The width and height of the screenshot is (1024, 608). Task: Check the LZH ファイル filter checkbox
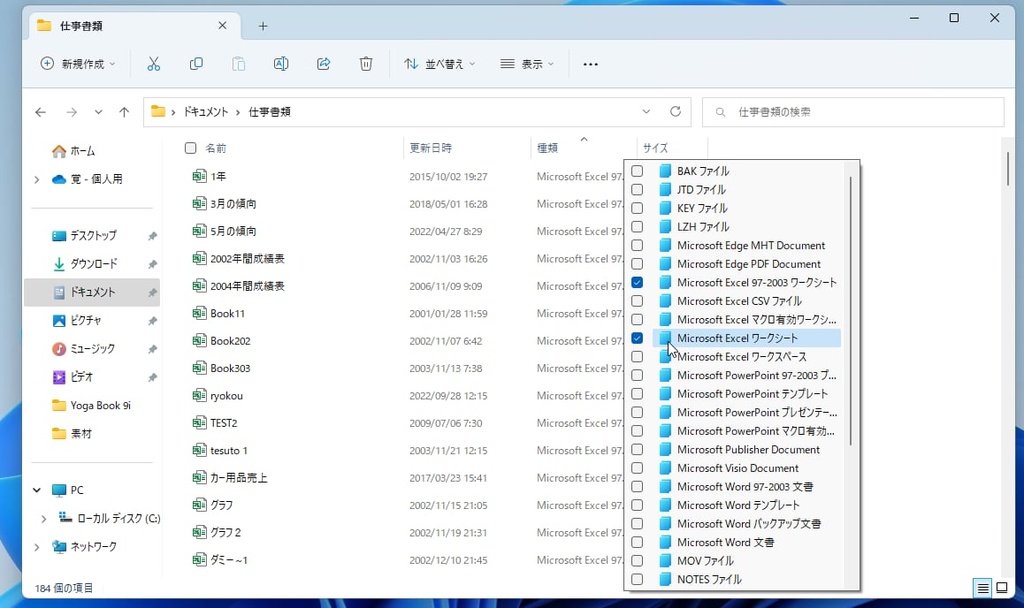click(x=637, y=227)
